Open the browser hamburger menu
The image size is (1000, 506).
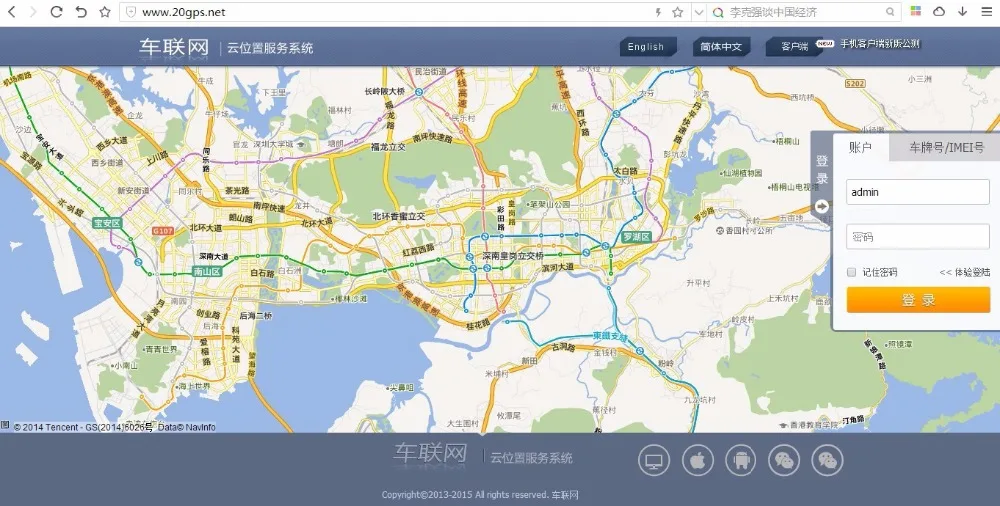986,11
